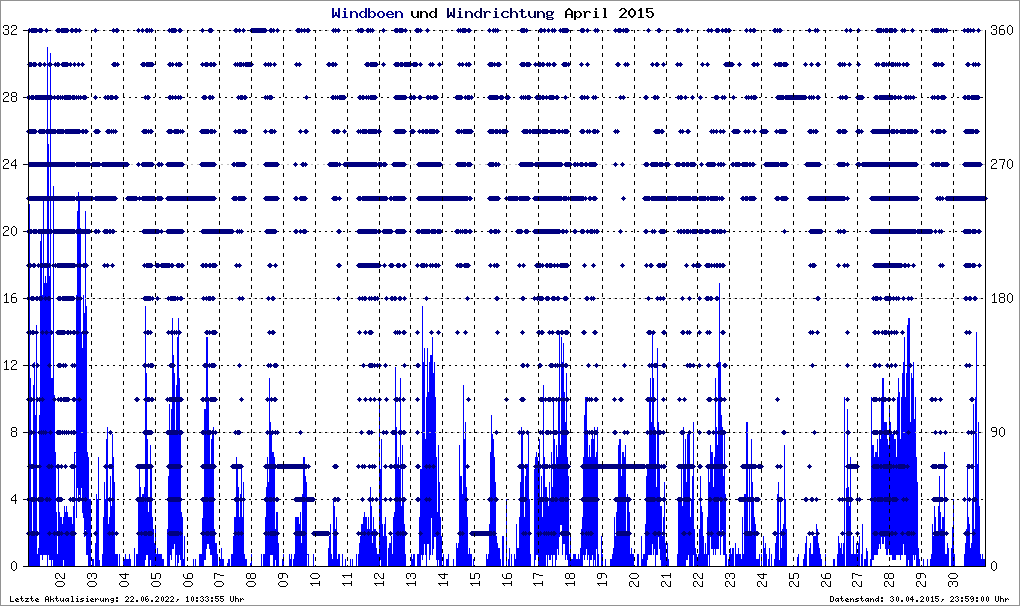1020x606 pixels.
Task: Click left axis value 16
Action: [10, 298]
